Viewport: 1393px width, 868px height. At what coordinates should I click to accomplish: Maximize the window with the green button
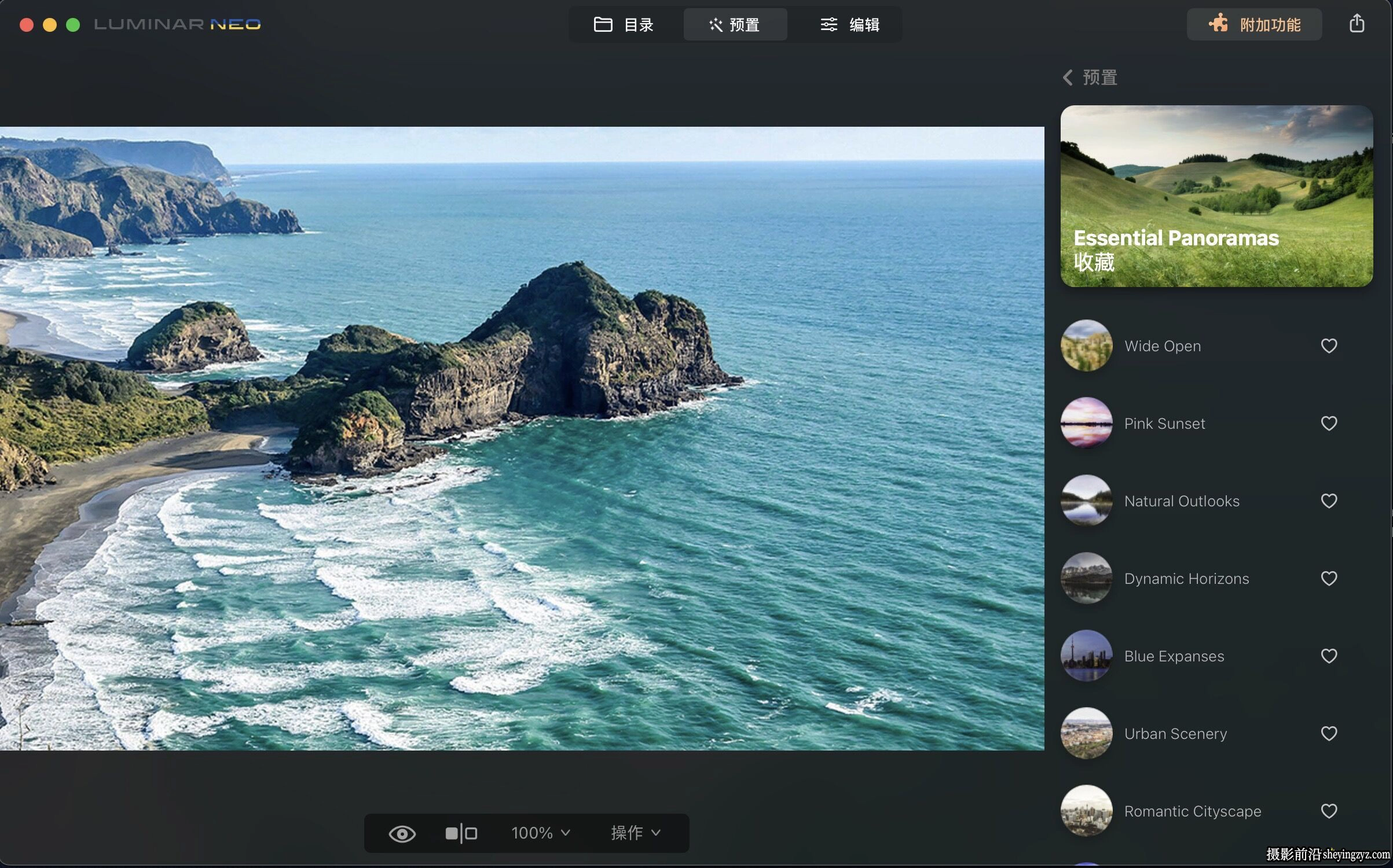73,25
